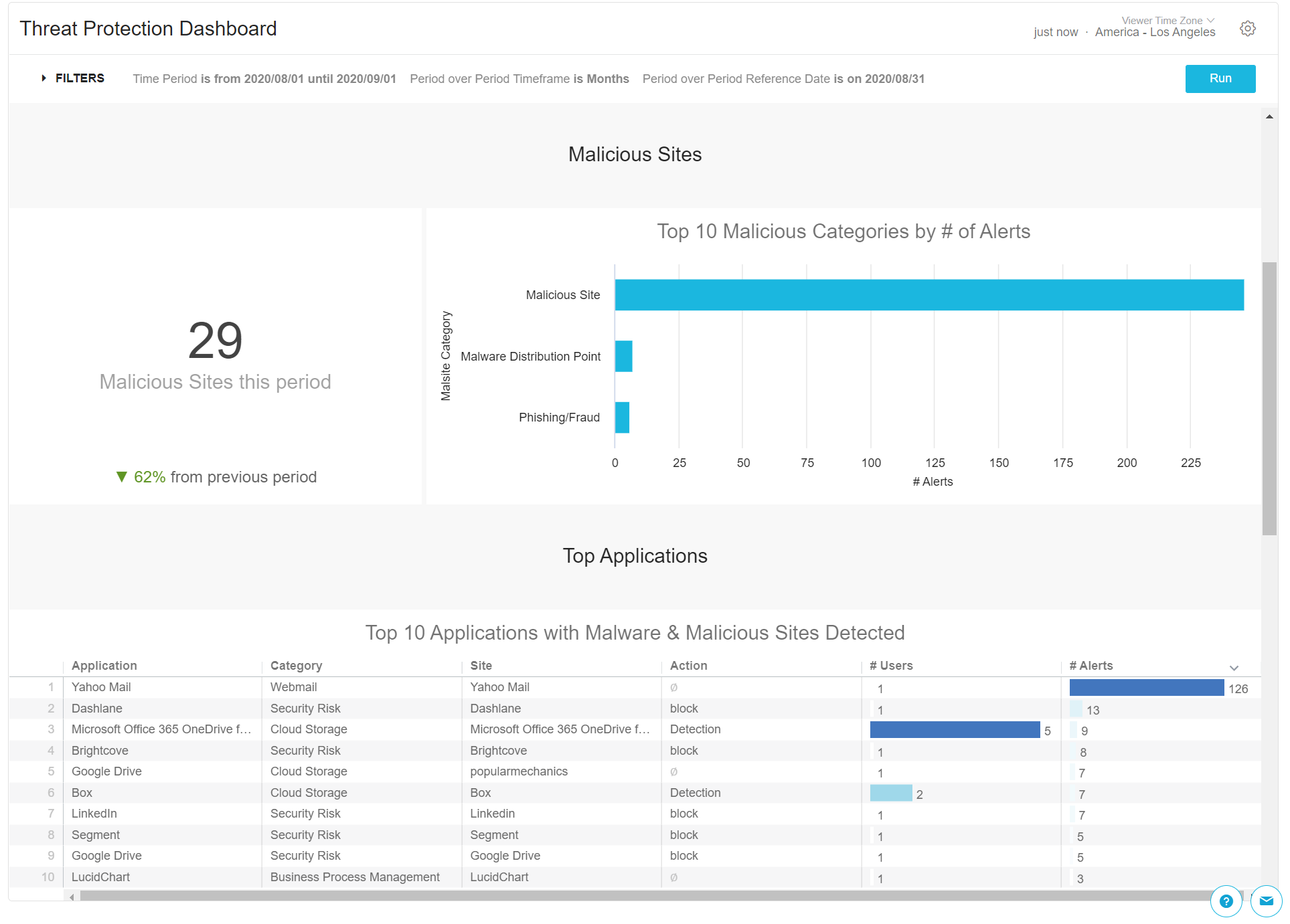Screen dimensions: 1290x924
Task: Toggle the # Alerts column sort arrow
Action: 1234,668
